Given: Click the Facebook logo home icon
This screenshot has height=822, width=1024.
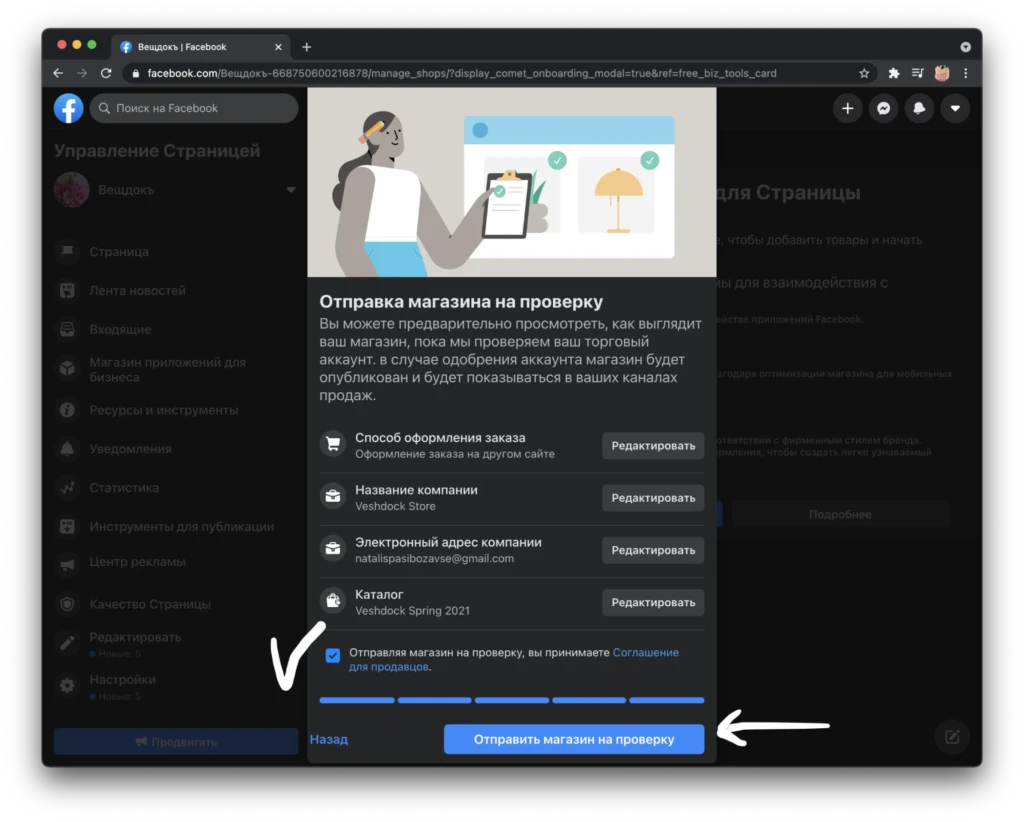Looking at the screenshot, I should coord(69,108).
